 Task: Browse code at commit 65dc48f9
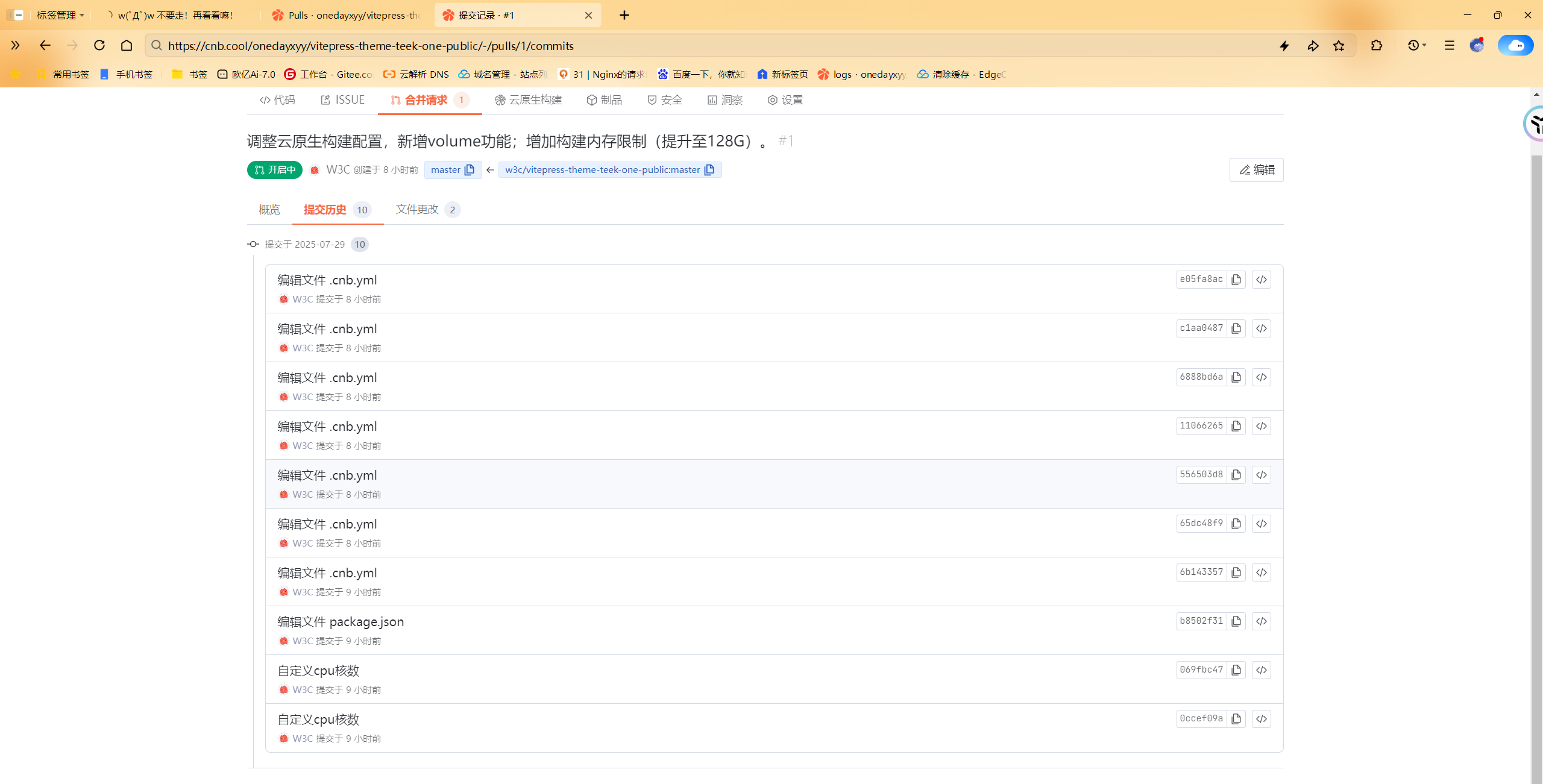(1262, 524)
